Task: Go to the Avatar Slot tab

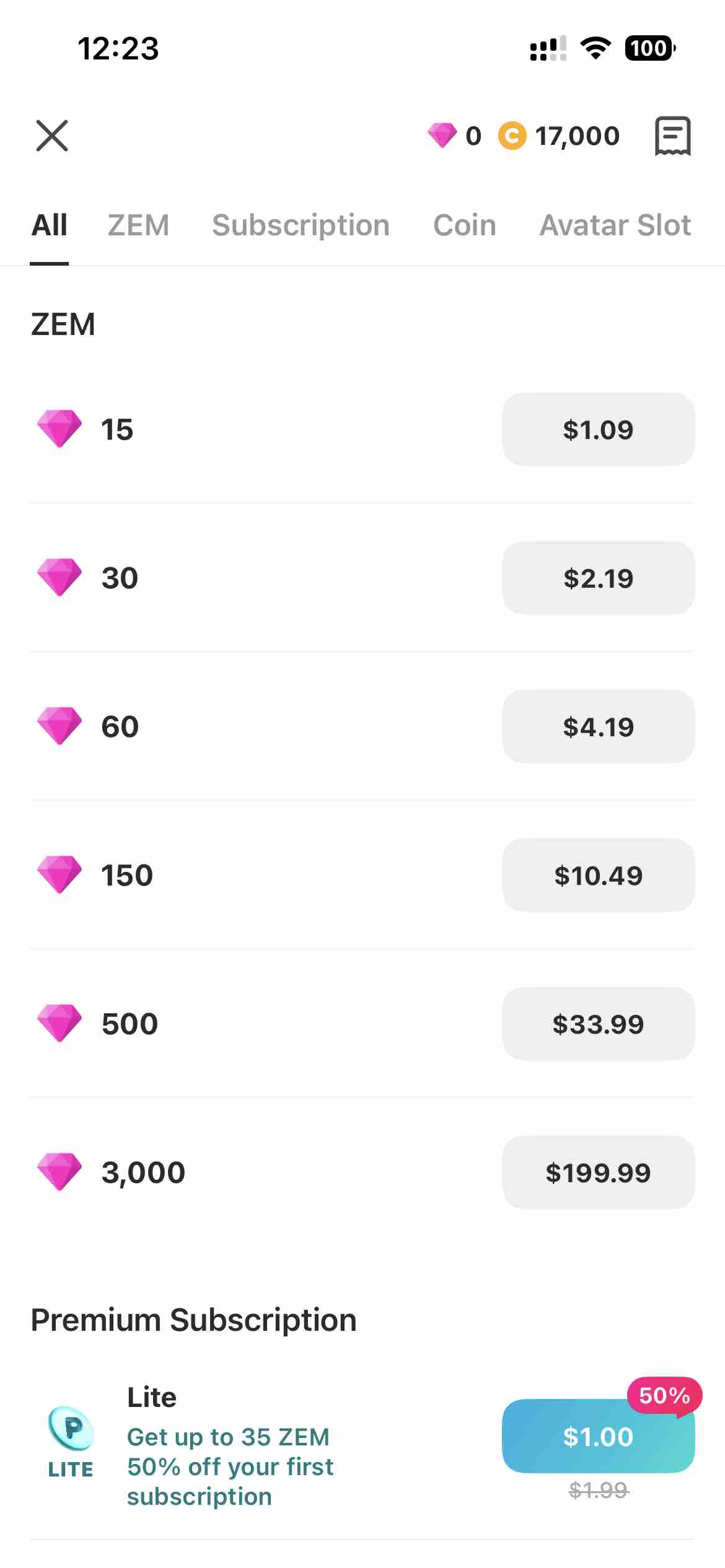Action: pos(615,225)
